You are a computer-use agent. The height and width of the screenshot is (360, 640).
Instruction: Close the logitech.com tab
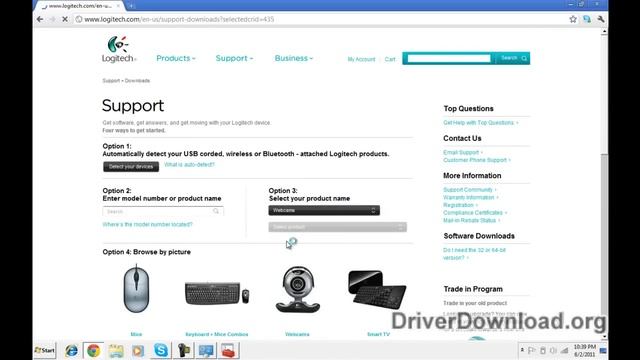pyautogui.click(x=118, y=6)
